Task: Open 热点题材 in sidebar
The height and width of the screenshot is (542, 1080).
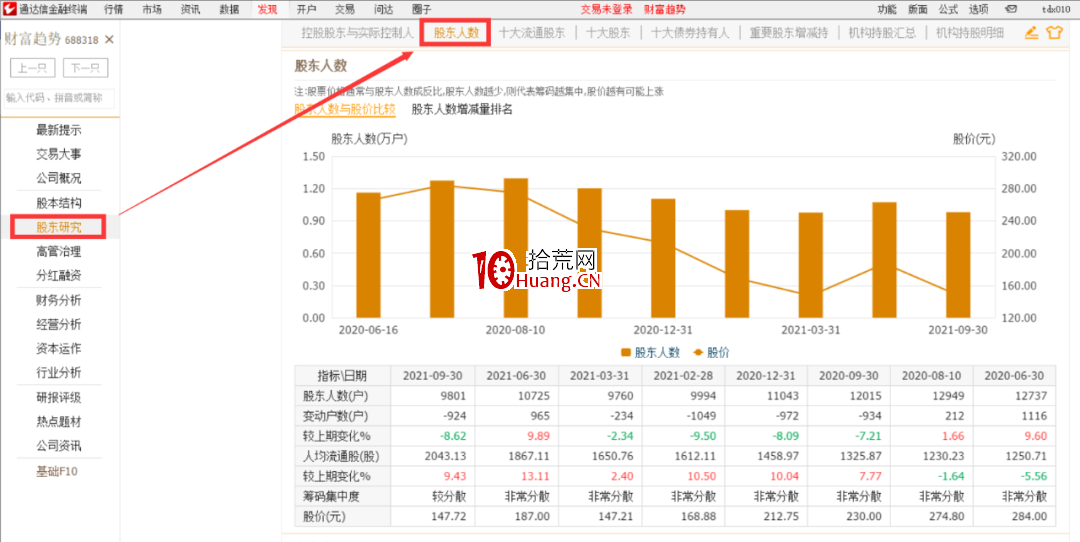Action: click(59, 421)
